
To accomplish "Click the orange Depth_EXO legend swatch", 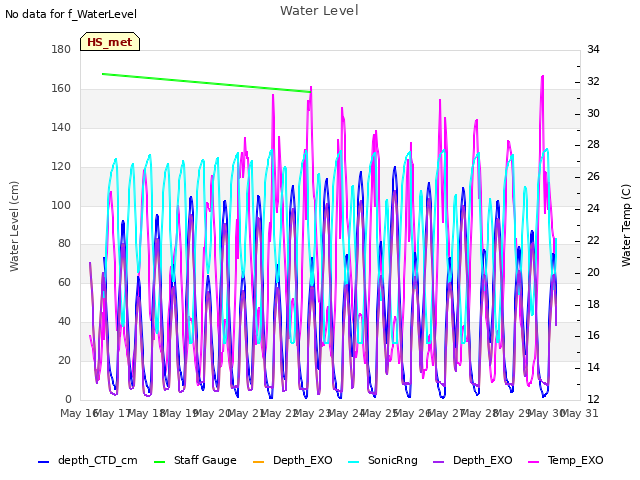I will pos(258,462).
